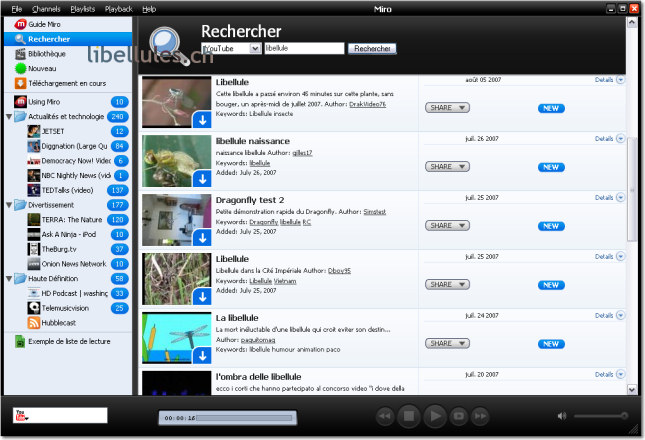Select the Telemusicvision channel icon
Image resolution: width=645 pixels, height=440 pixels.
click(x=34, y=308)
